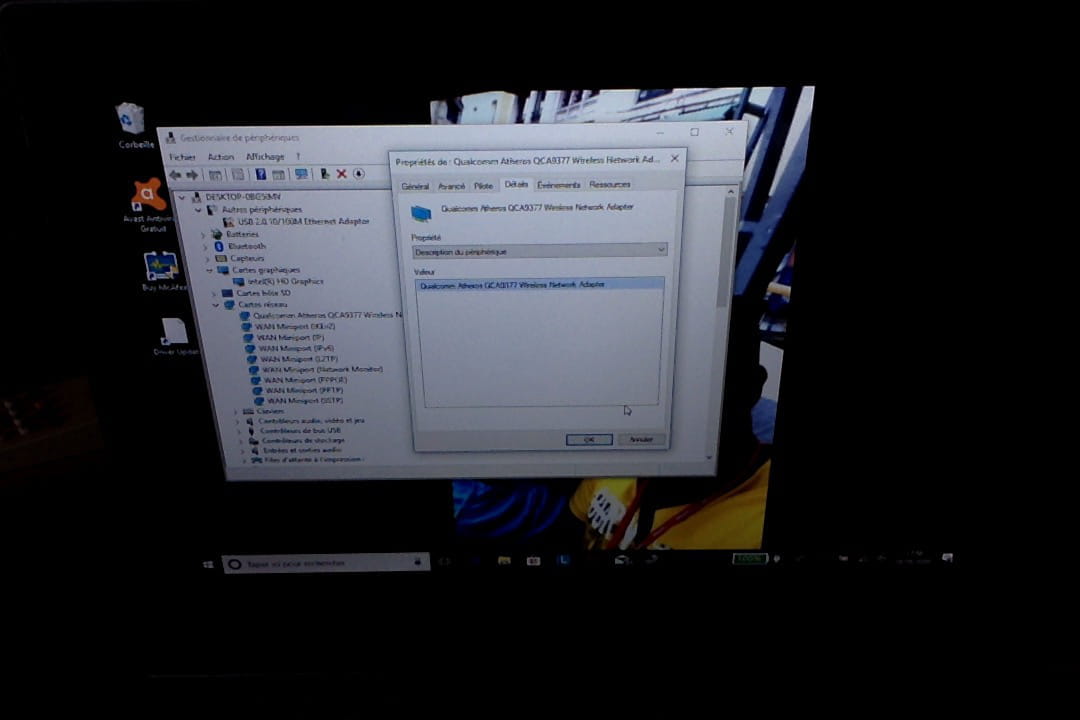Click the taskbar search box
This screenshot has height=720, width=1080.
tap(326, 563)
